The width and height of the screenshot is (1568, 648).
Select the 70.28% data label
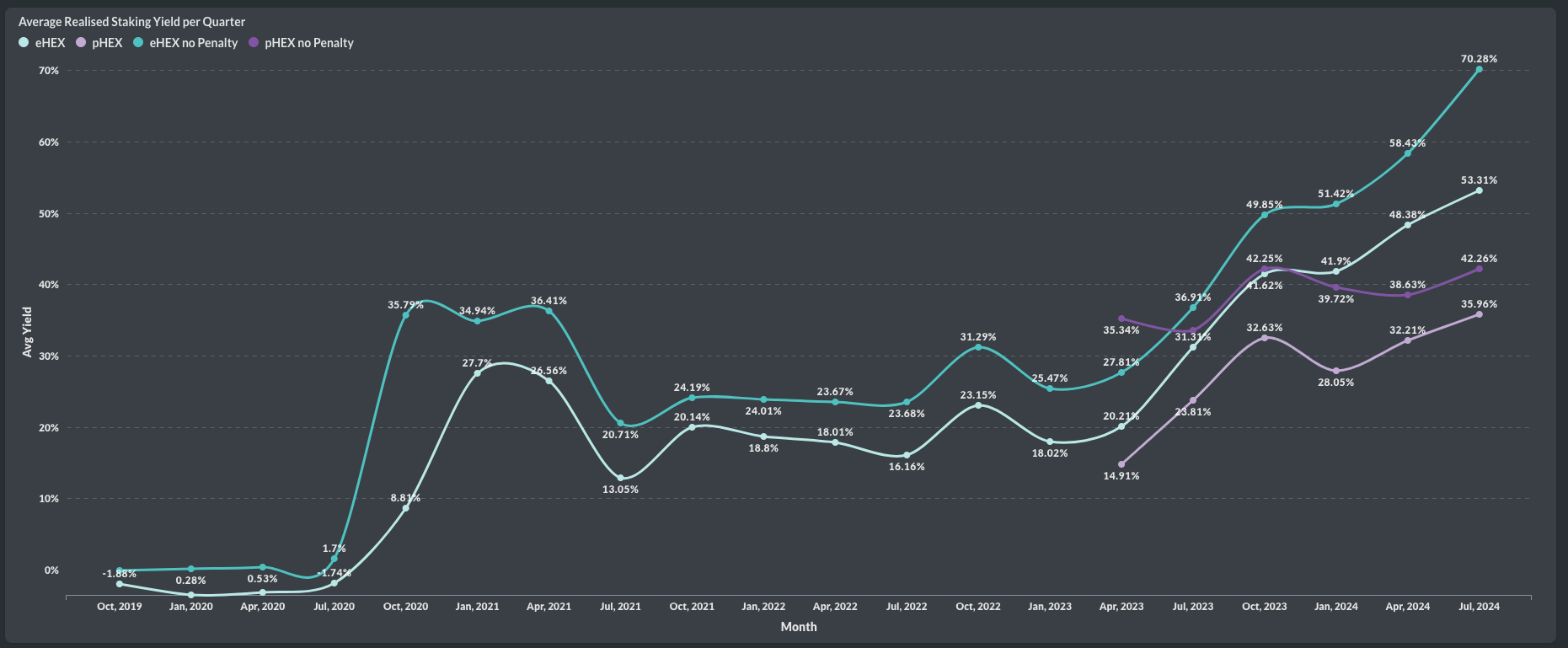pos(1480,59)
